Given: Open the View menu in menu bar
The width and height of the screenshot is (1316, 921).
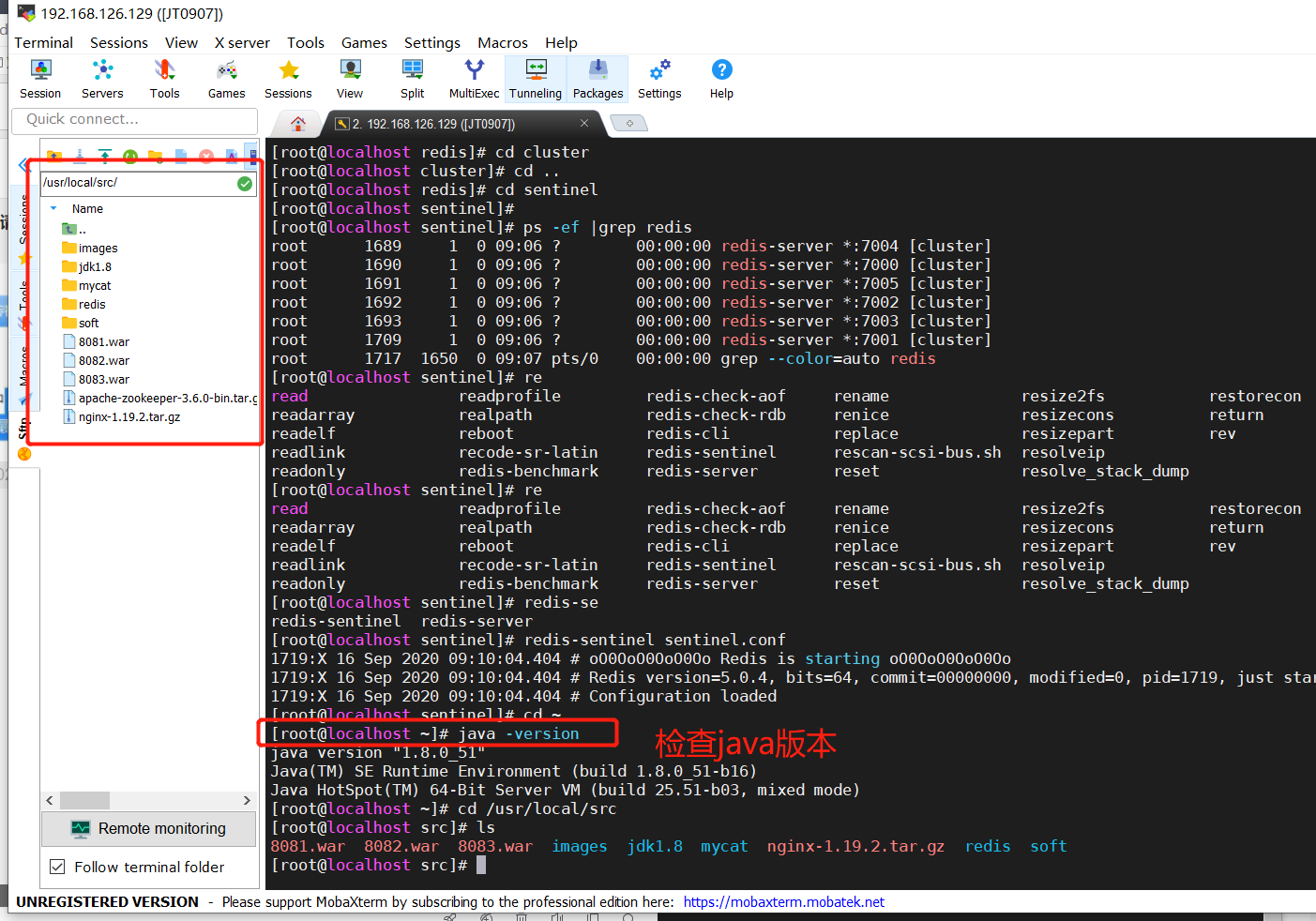Looking at the screenshot, I should click(181, 42).
